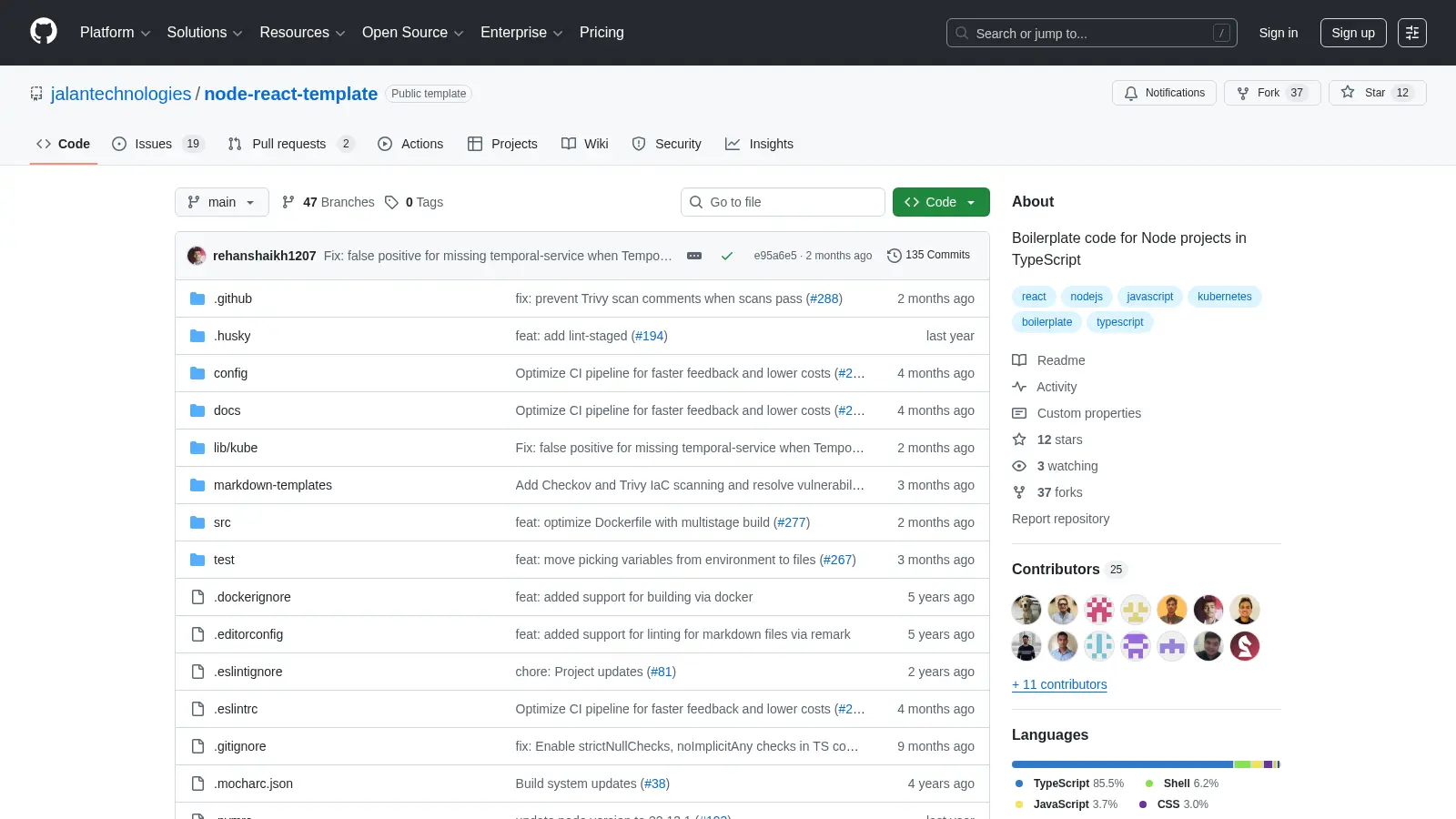This screenshot has height=819, width=1456.
Task: Focus the Search or jump to field
Action: (1091, 33)
